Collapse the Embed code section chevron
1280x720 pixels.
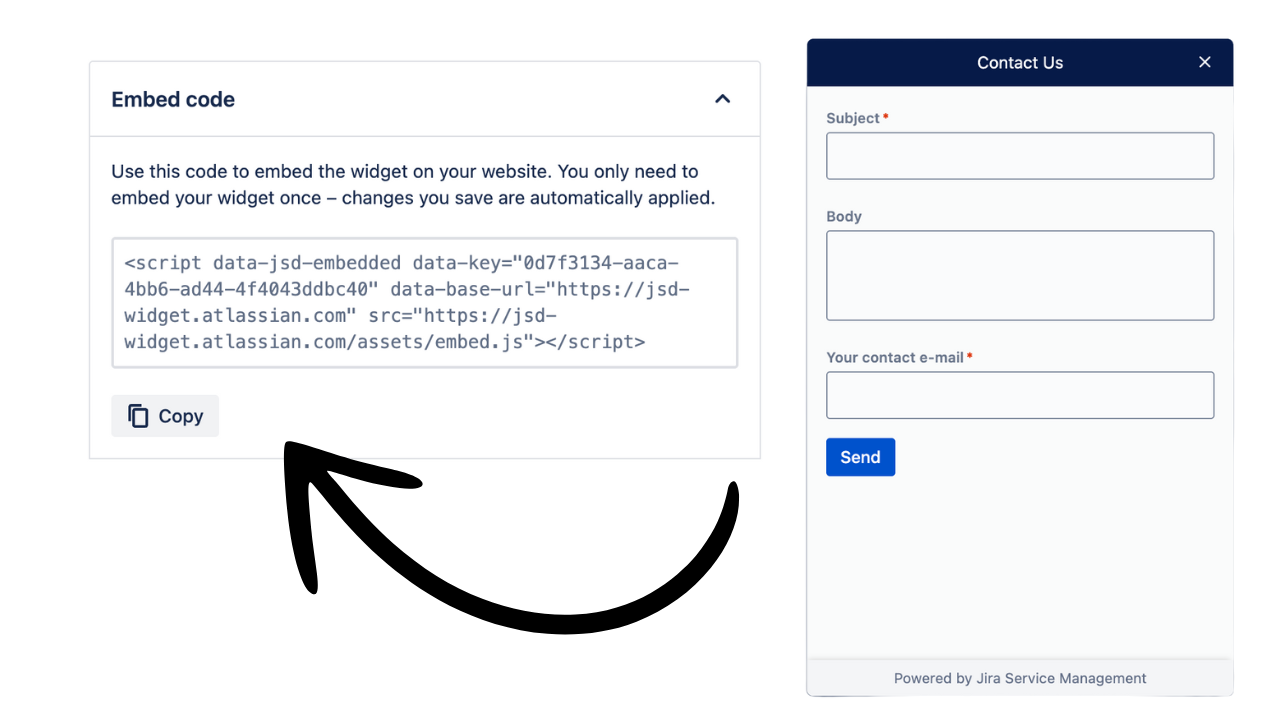click(723, 99)
